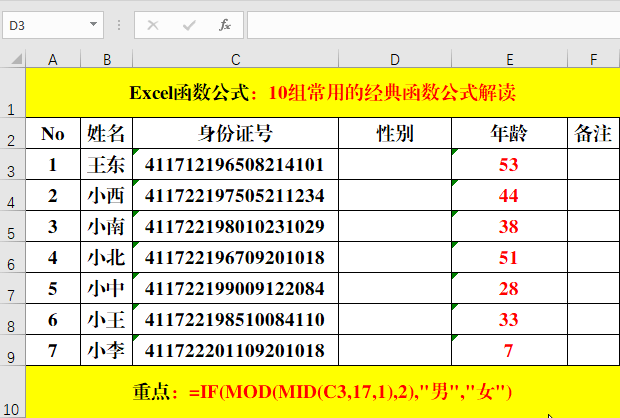Select ID cell 411722199009122084
620x418 pixels.
[236, 288]
